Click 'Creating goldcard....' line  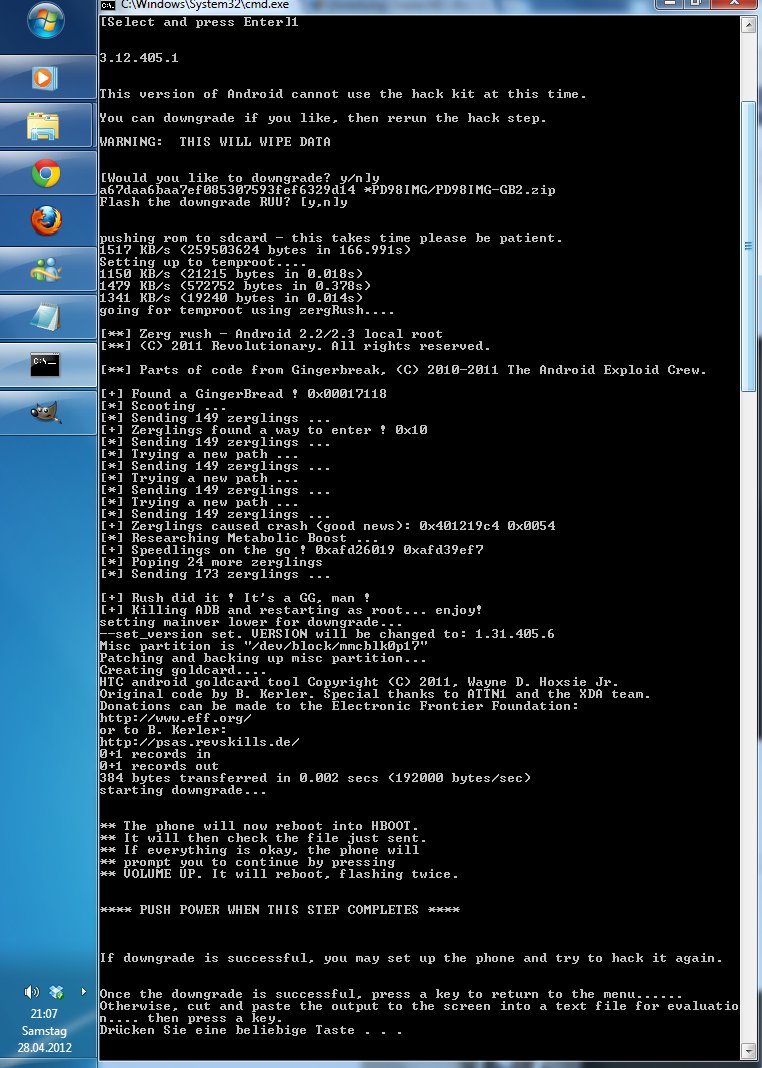183,670
